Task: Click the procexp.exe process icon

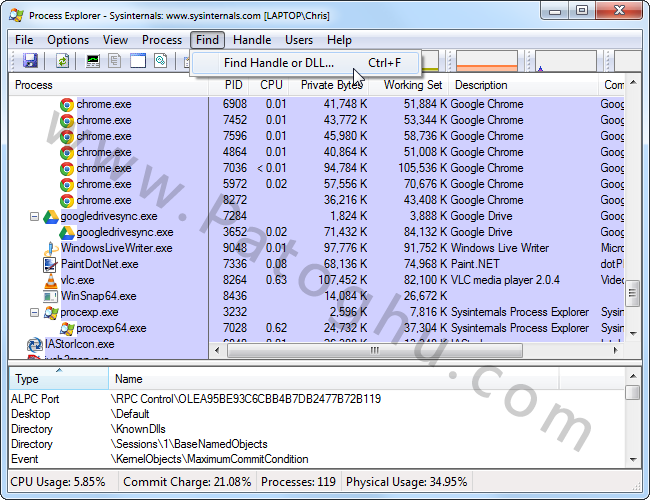Action: tap(51, 313)
